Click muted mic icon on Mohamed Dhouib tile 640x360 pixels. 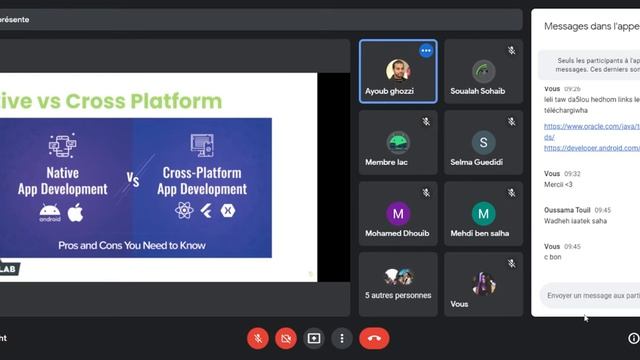(x=426, y=193)
